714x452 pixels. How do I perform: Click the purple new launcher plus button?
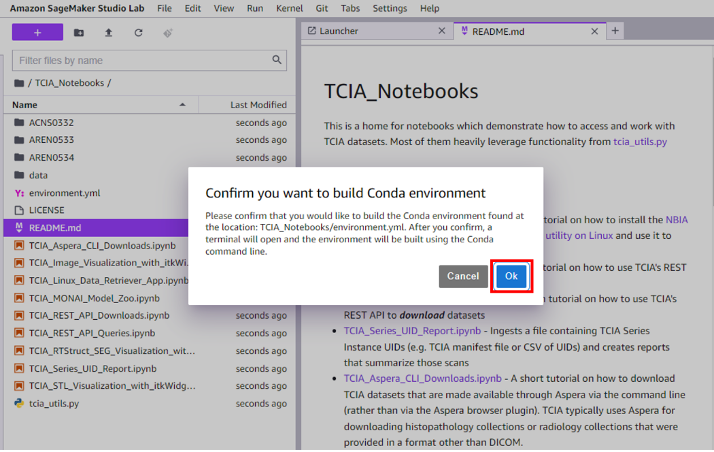click(x=37, y=32)
